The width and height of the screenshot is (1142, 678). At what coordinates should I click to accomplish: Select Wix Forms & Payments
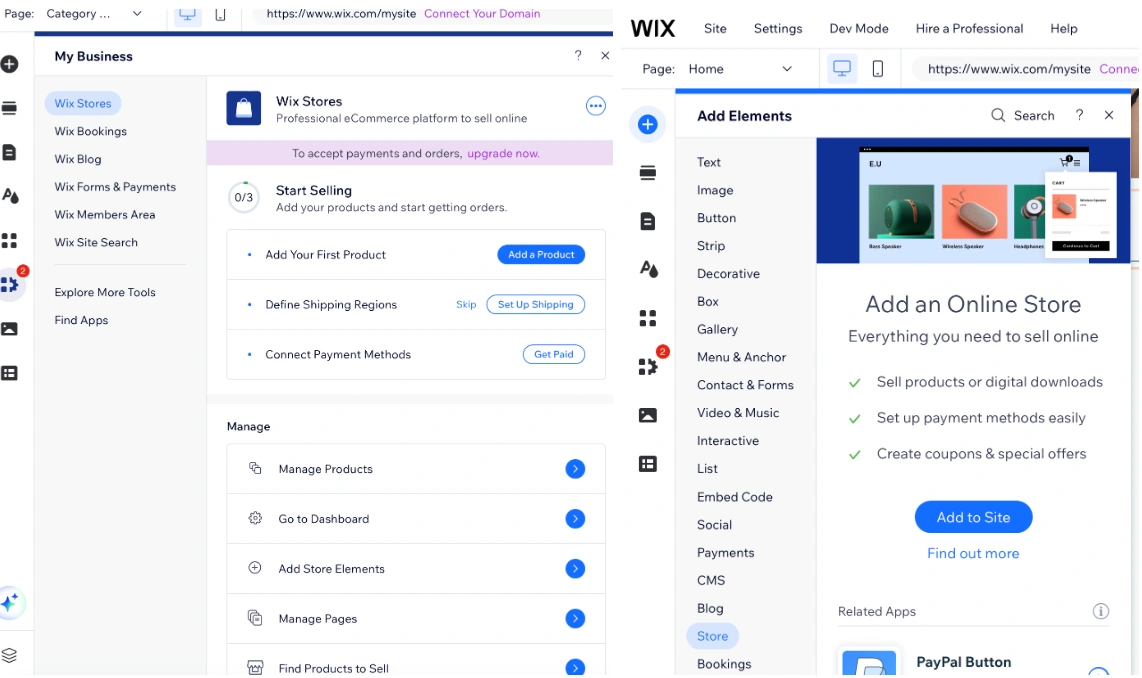[115, 186]
